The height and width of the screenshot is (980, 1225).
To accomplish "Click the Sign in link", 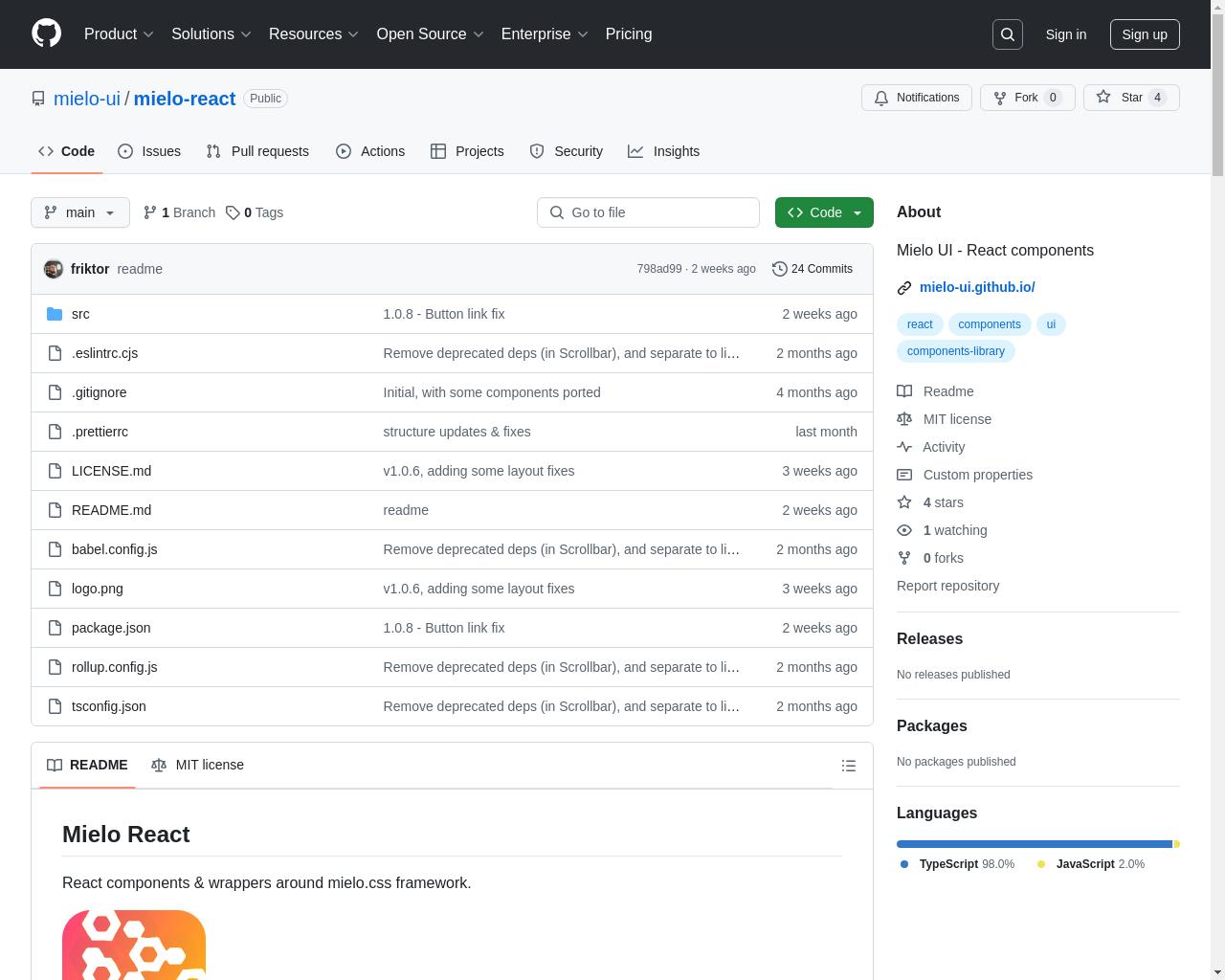I will click(x=1065, y=34).
